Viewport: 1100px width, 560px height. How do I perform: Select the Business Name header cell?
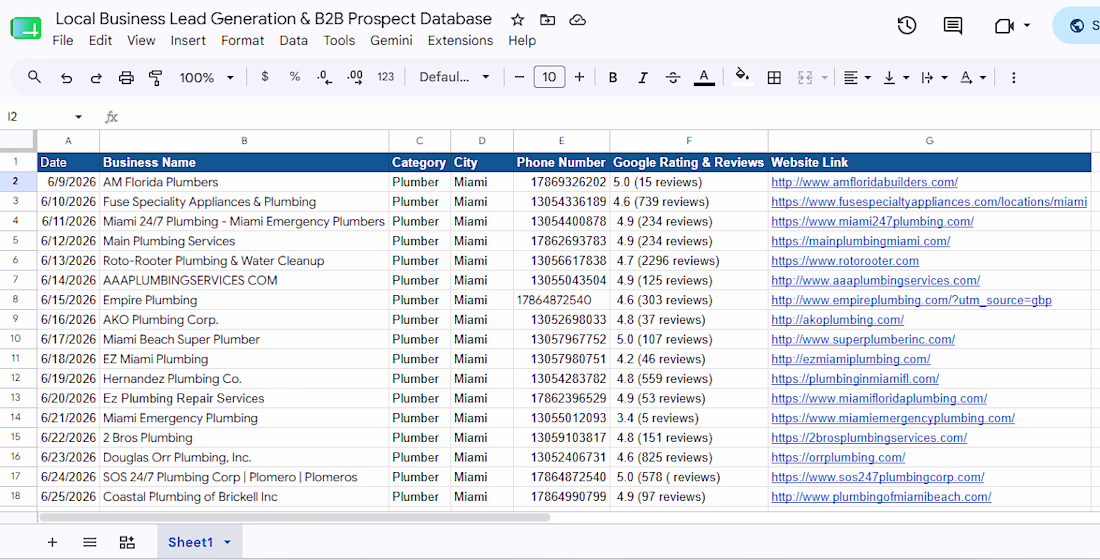click(x=244, y=162)
